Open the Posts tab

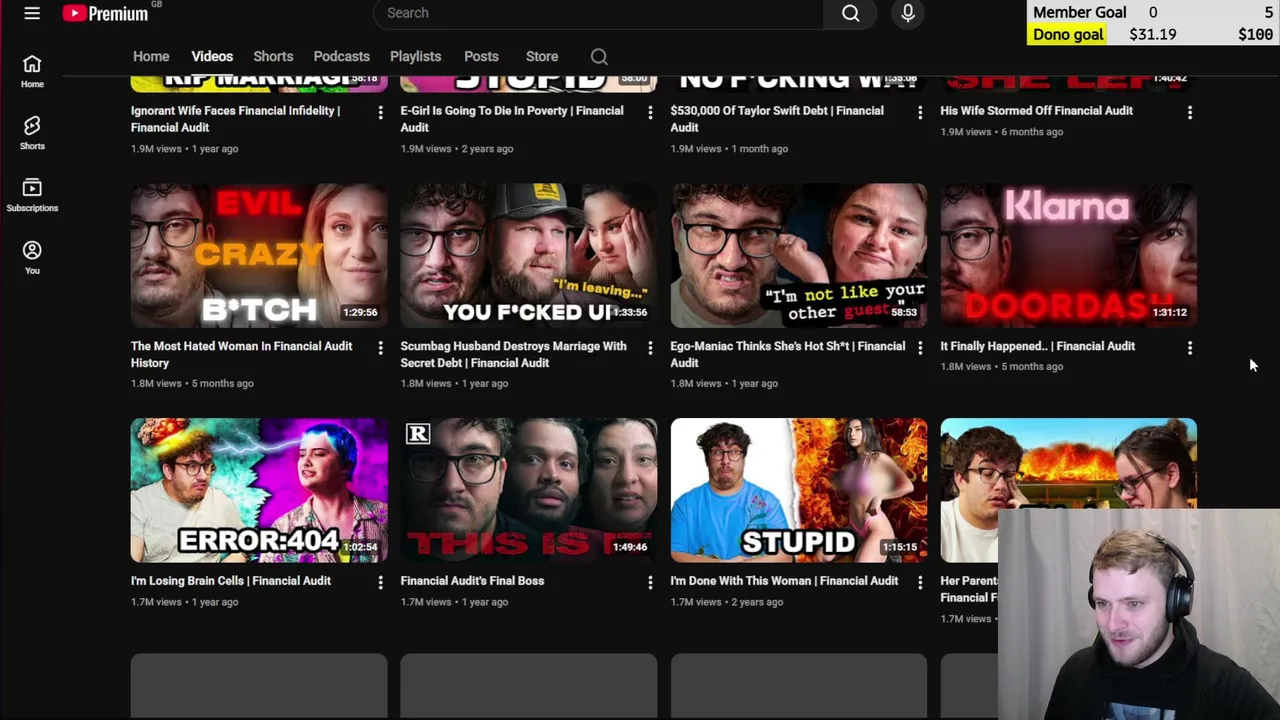coord(481,57)
